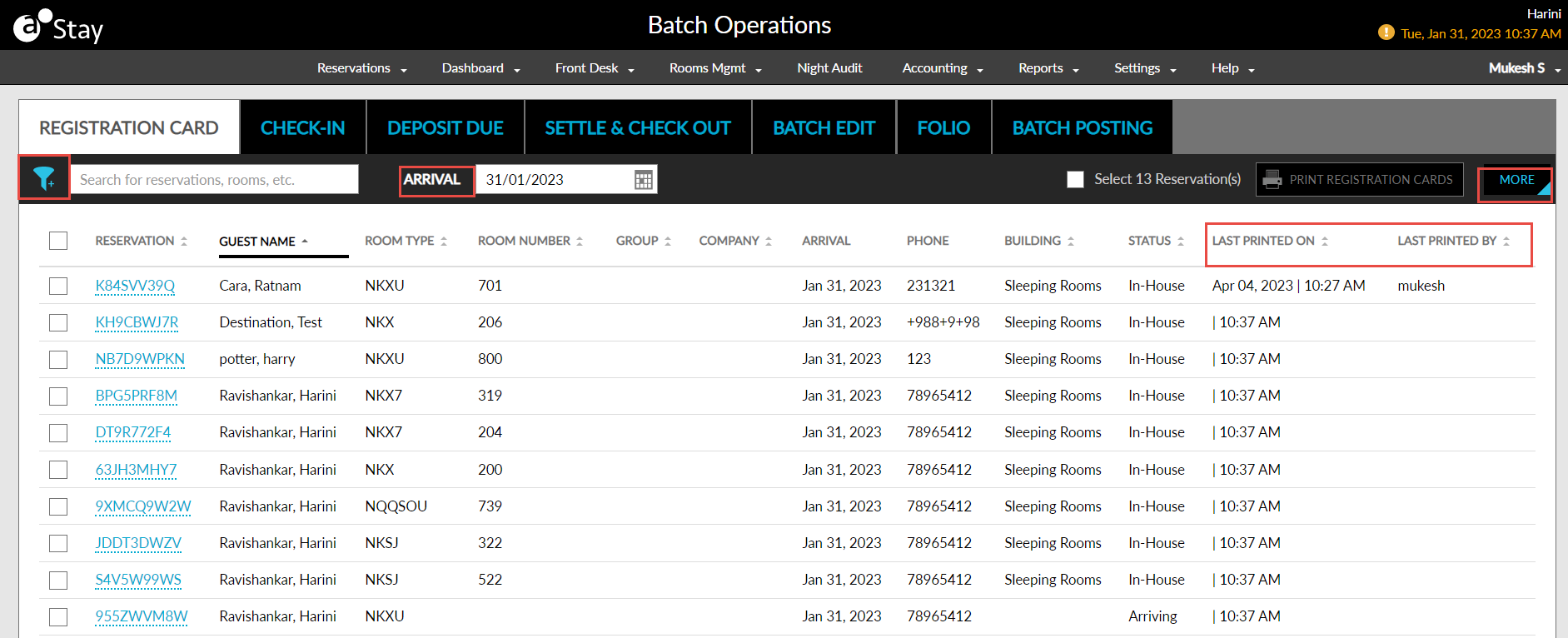The width and height of the screenshot is (1568, 638).
Task: Select the header select-all checkbox
Action: (58, 241)
